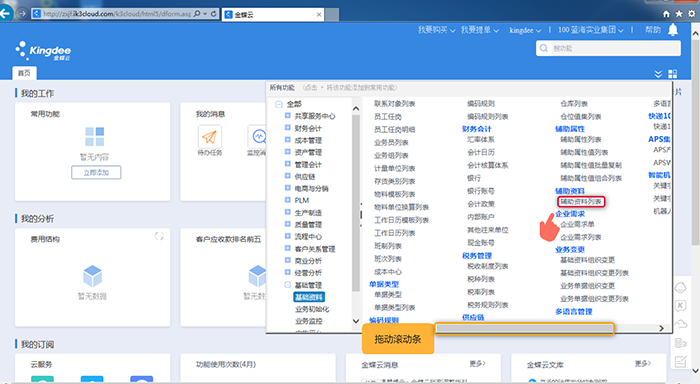Select the 基础资料 tree item
This screenshot has height=384, width=700.
click(x=309, y=297)
